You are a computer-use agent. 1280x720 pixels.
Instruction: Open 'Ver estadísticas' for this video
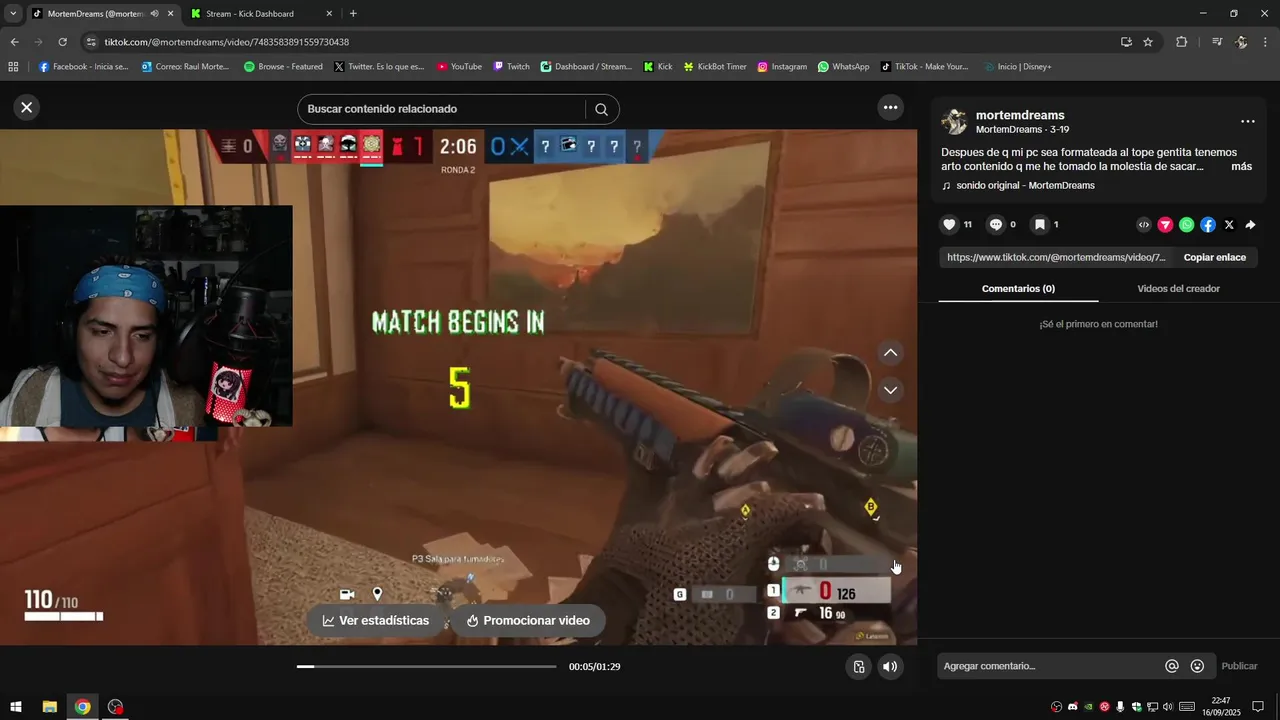click(376, 621)
